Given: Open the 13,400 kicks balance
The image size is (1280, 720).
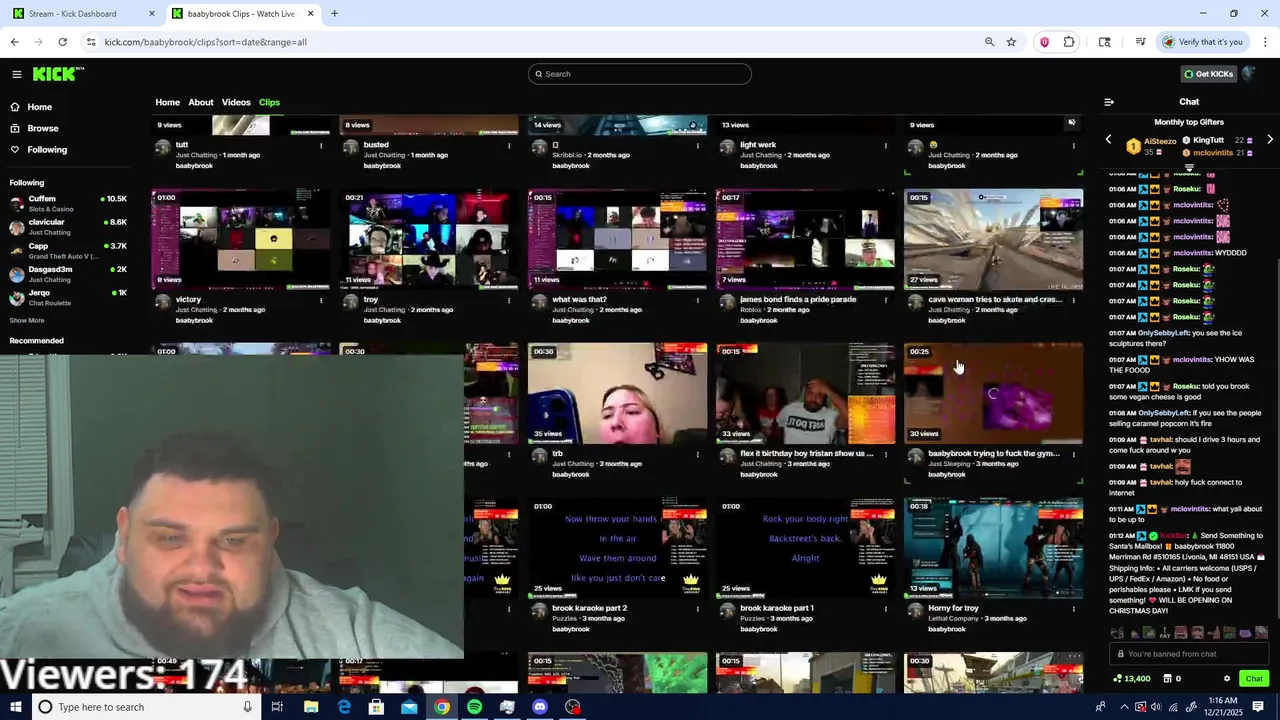Looking at the screenshot, I should [1131, 679].
